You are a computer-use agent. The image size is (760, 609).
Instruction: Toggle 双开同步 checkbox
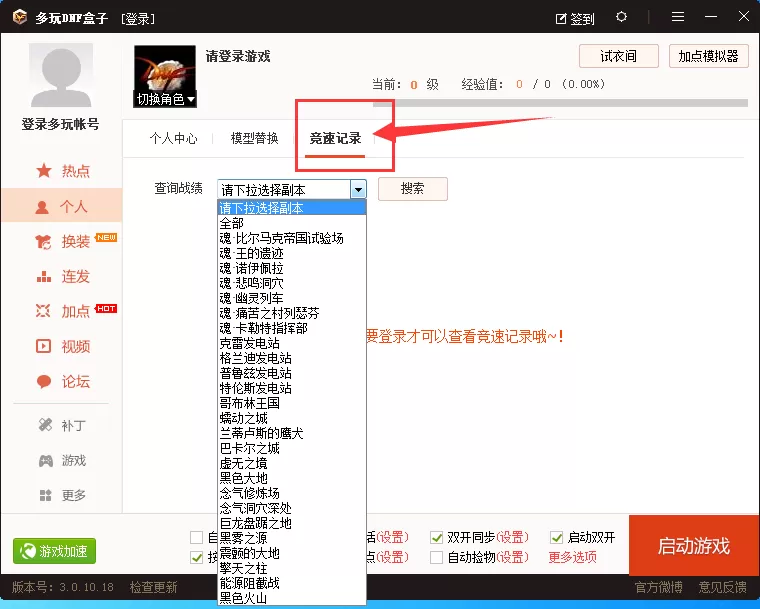click(x=437, y=538)
